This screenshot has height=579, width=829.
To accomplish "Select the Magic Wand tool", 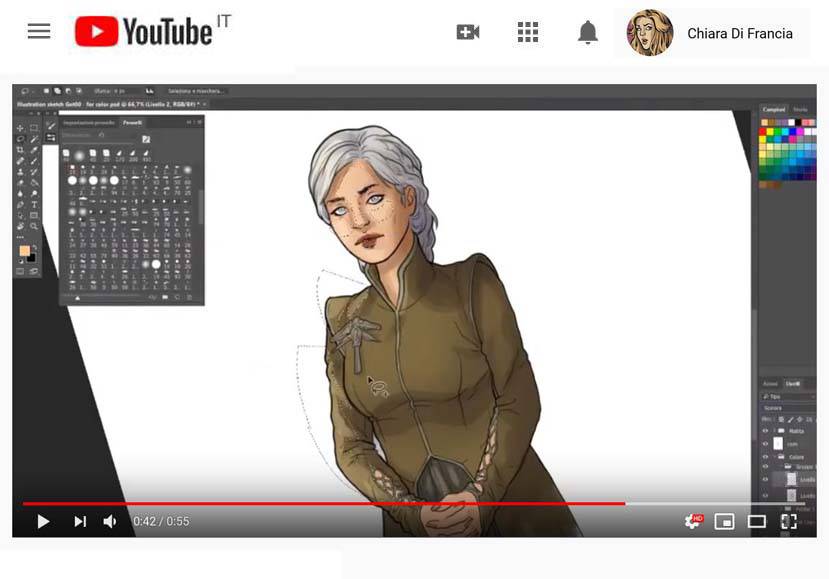I will tap(34, 139).
